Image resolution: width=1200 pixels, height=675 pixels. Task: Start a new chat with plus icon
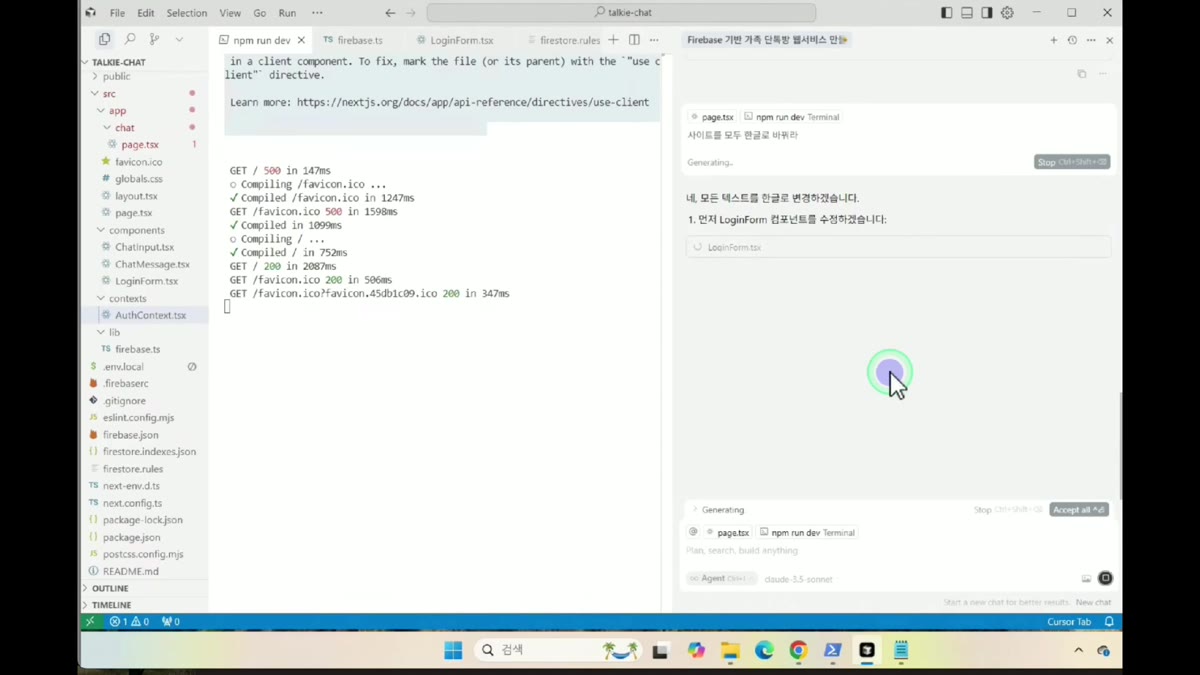point(1053,40)
